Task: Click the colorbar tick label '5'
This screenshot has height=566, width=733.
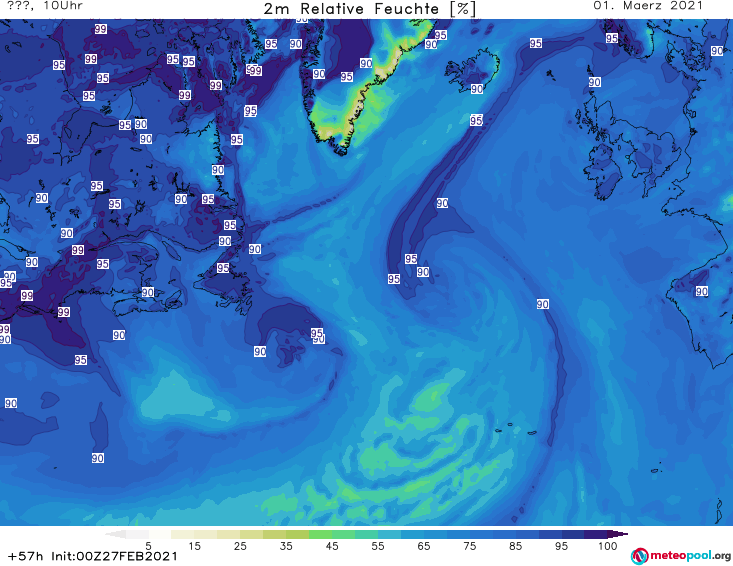Action: 148,545
